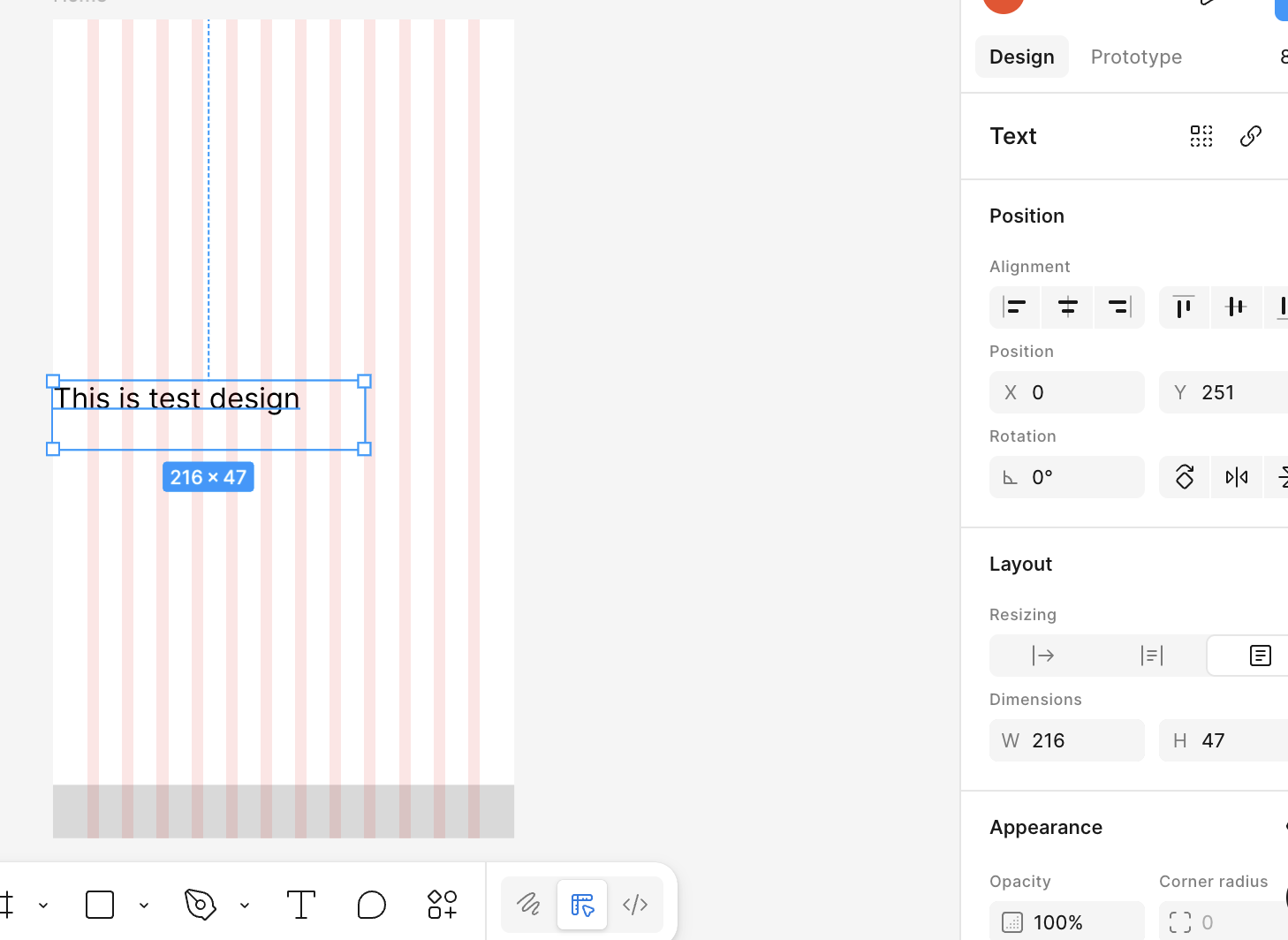The image size is (1288, 940).
Task: Select the Rectangle shape tool
Action: [100, 905]
